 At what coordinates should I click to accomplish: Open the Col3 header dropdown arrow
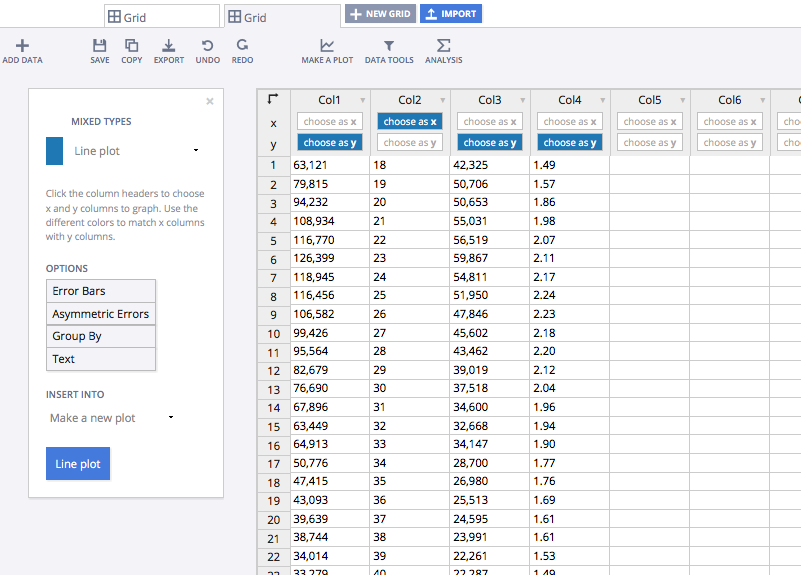click(x=523, y=101)
